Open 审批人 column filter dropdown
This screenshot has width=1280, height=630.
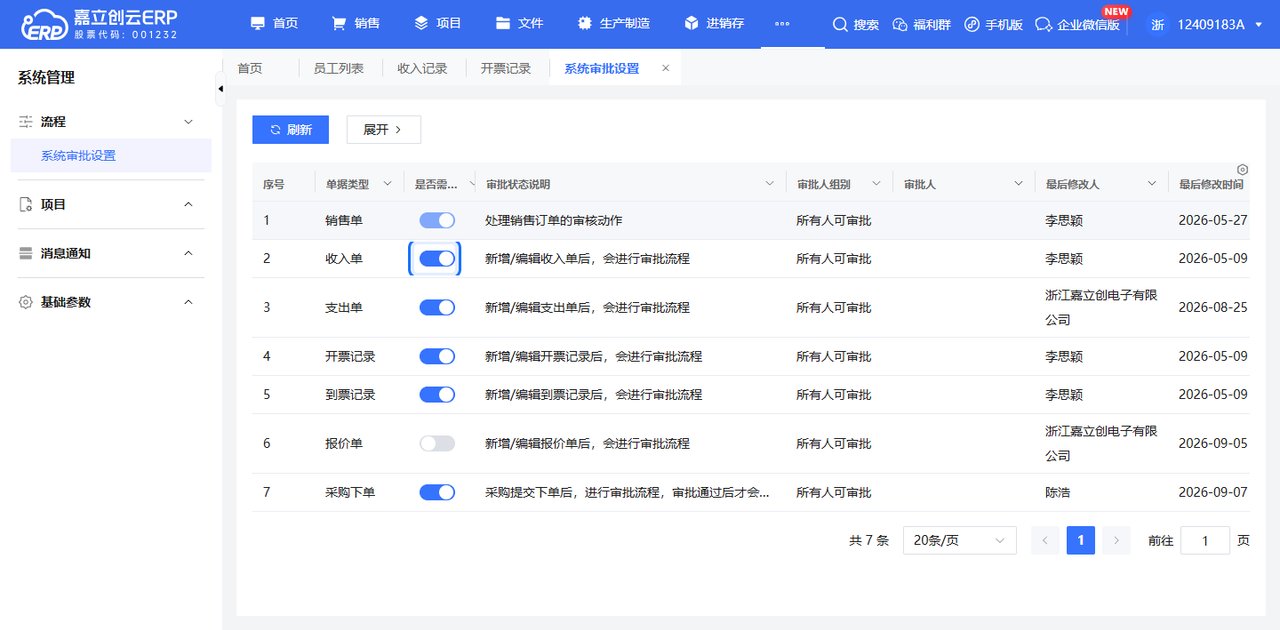coord(1018,184)
